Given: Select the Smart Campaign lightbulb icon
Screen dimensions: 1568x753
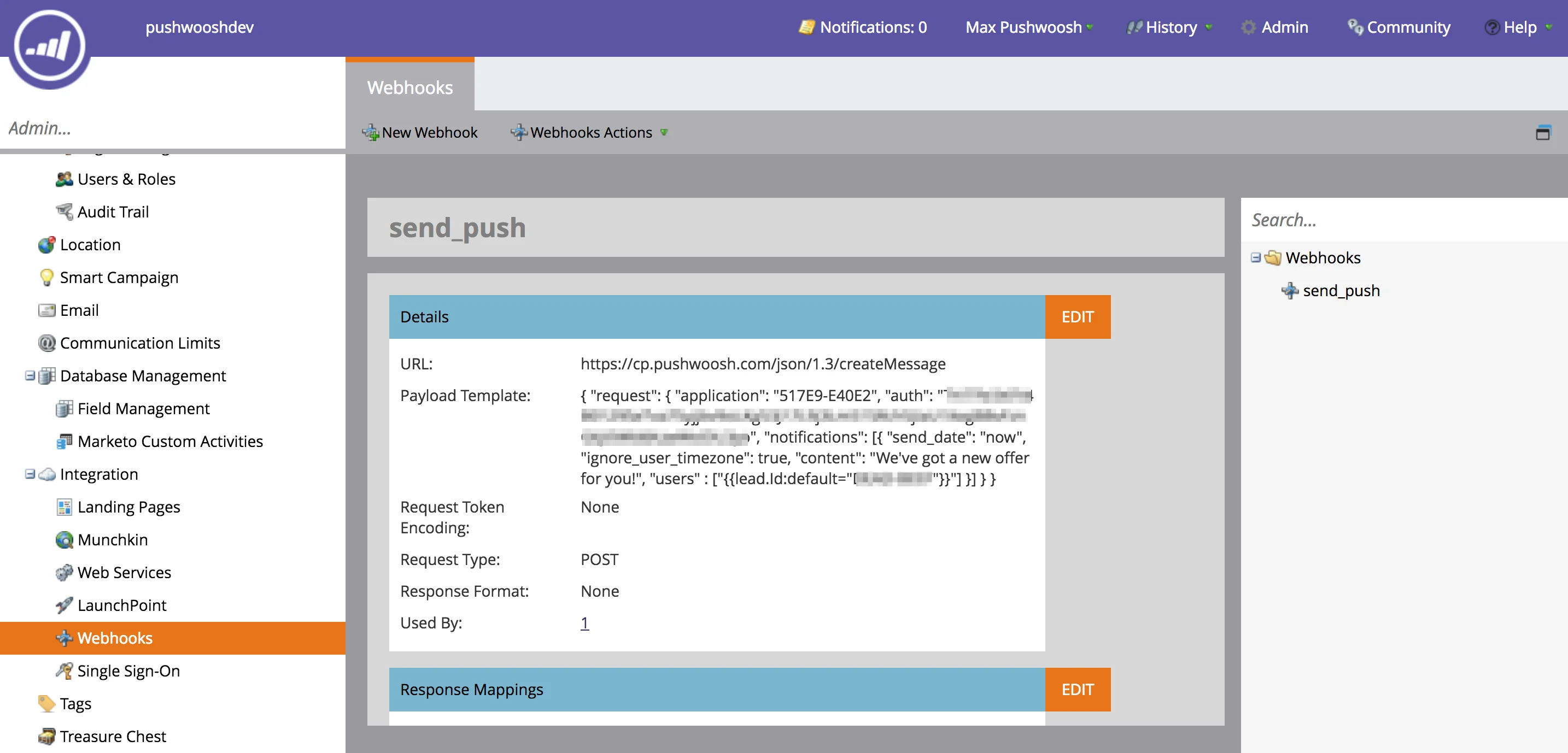Looking at the screenshot, I should click(47, 278).
